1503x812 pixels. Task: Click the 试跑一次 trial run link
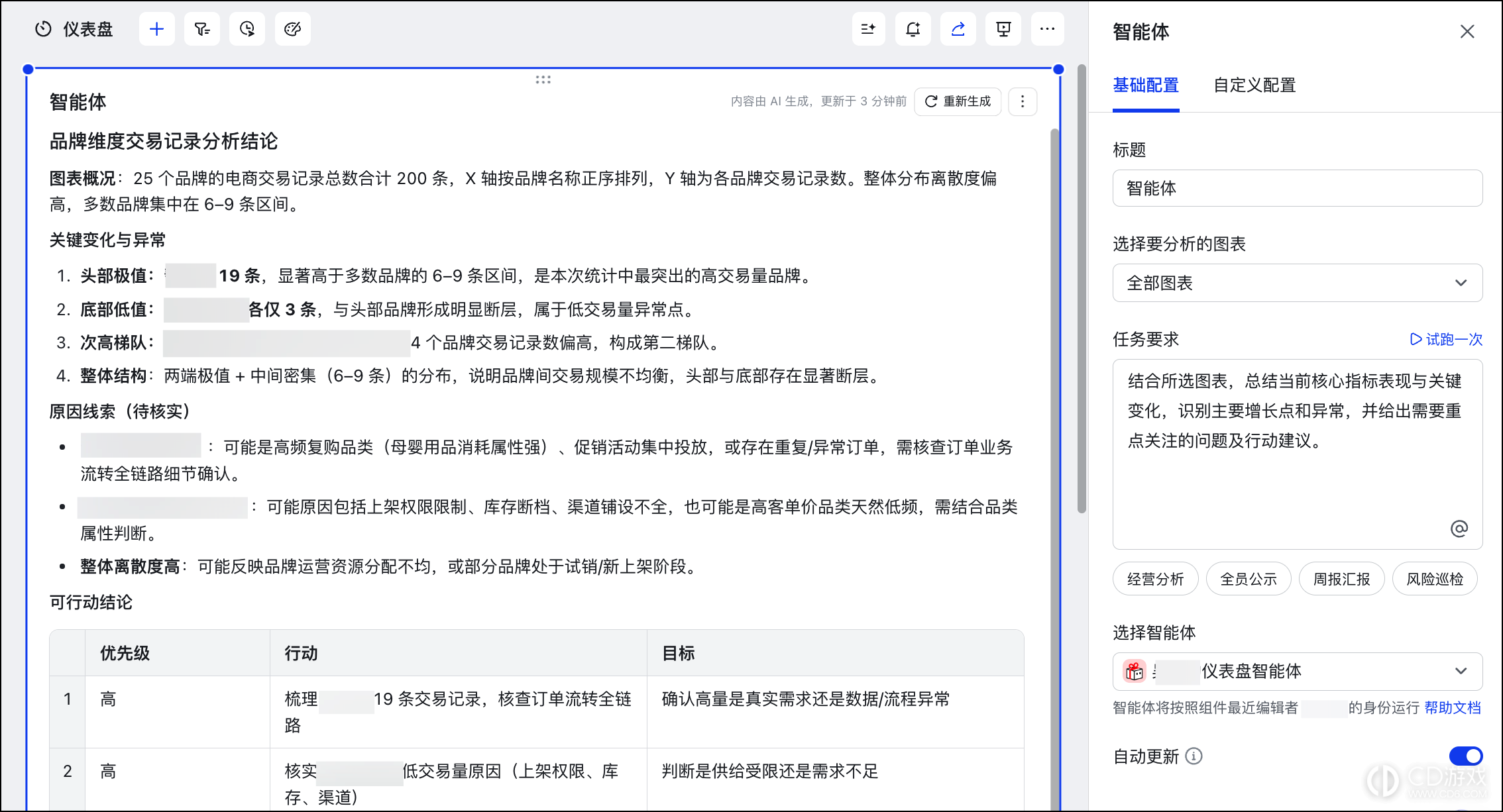click(1446, 339)
